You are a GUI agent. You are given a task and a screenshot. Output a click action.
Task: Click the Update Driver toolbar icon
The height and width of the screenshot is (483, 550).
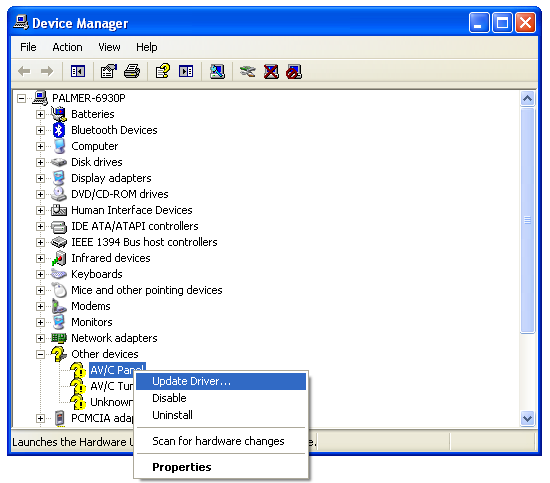pyautogui.click(x=248, y=72)
